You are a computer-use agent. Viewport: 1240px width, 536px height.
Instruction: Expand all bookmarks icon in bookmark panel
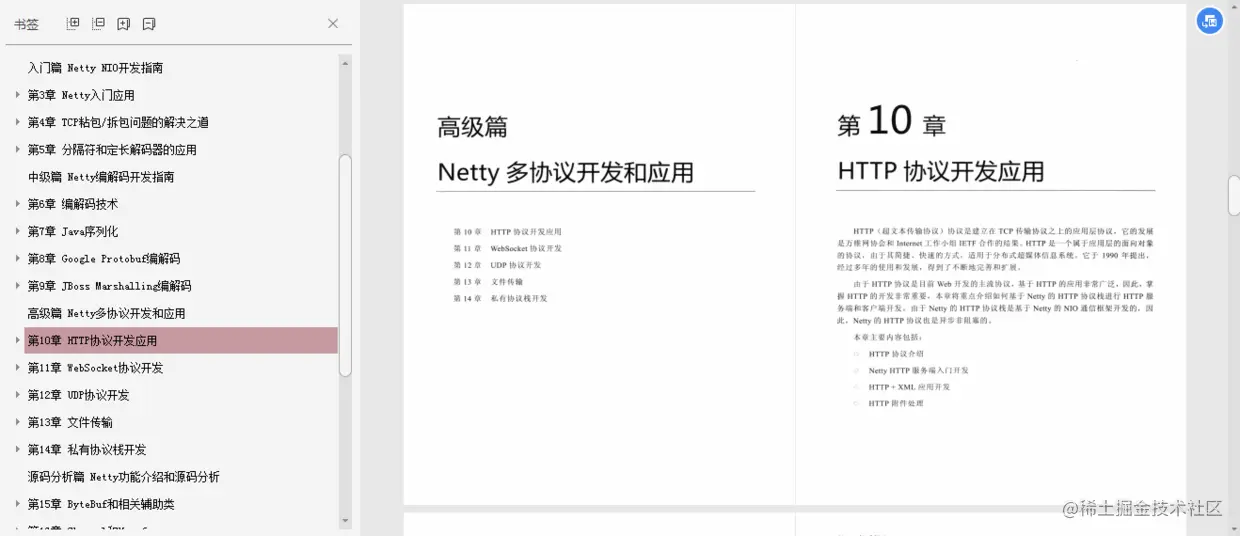pyautogui.click(x=73, y=23)
